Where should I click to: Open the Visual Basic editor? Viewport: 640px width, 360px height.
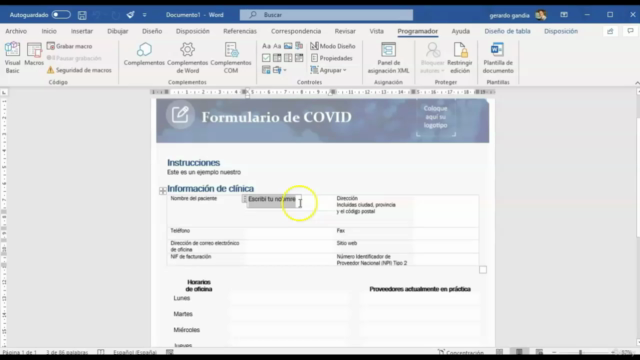pyautogui.click(x=12, y=58)
